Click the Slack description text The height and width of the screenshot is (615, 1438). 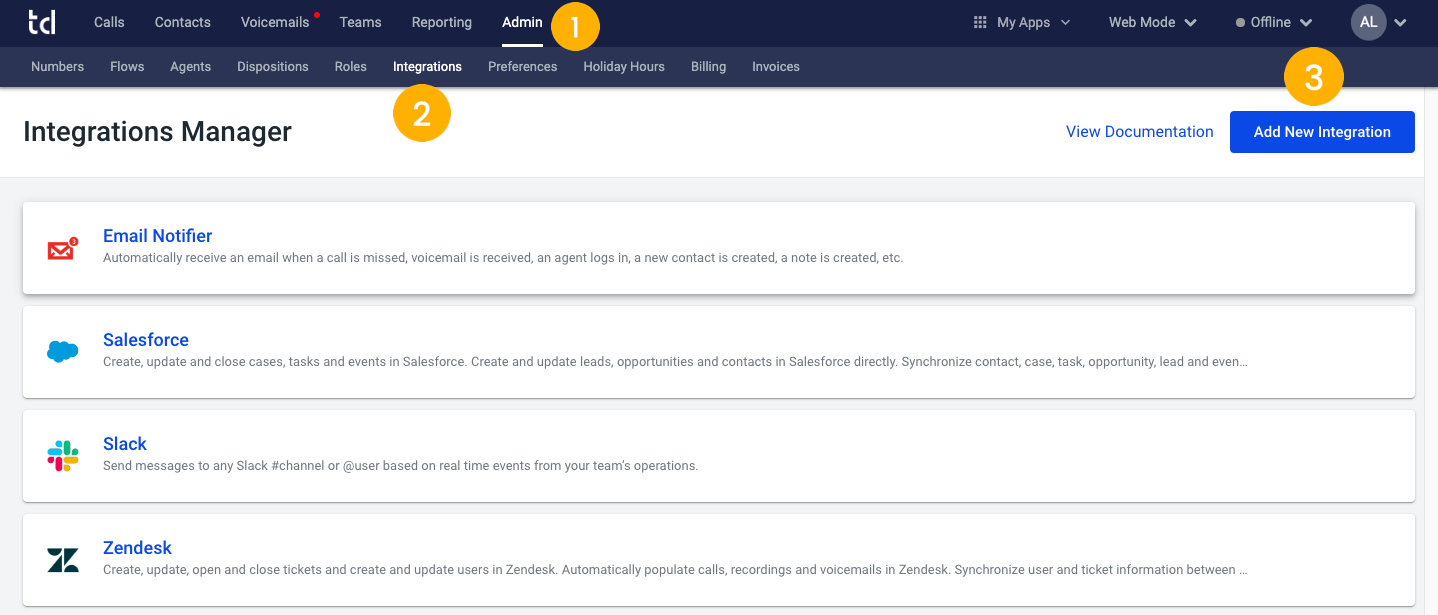click(400, 466)
